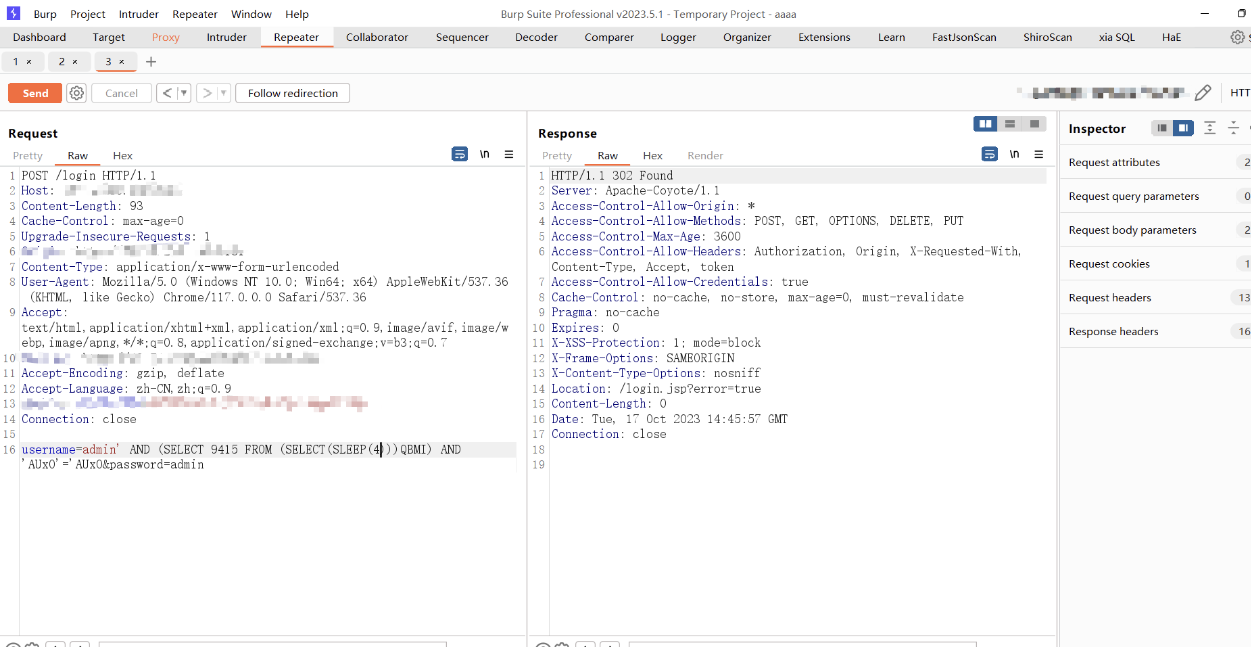The height and width of the screenshot is (647, 1251).
Task: Switch to the Decoder tab
Action: (536, 37)
